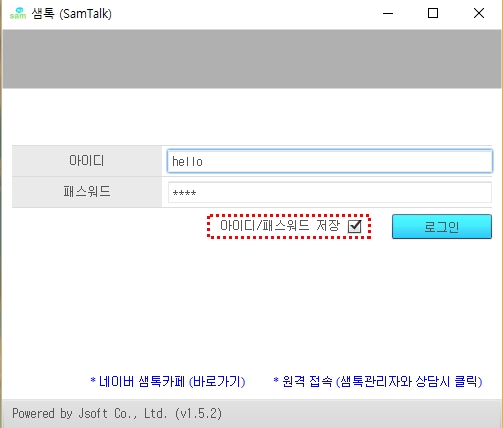Close the SamTalk login window
Screen dimensions: 503x428
[x=479, y=13]
